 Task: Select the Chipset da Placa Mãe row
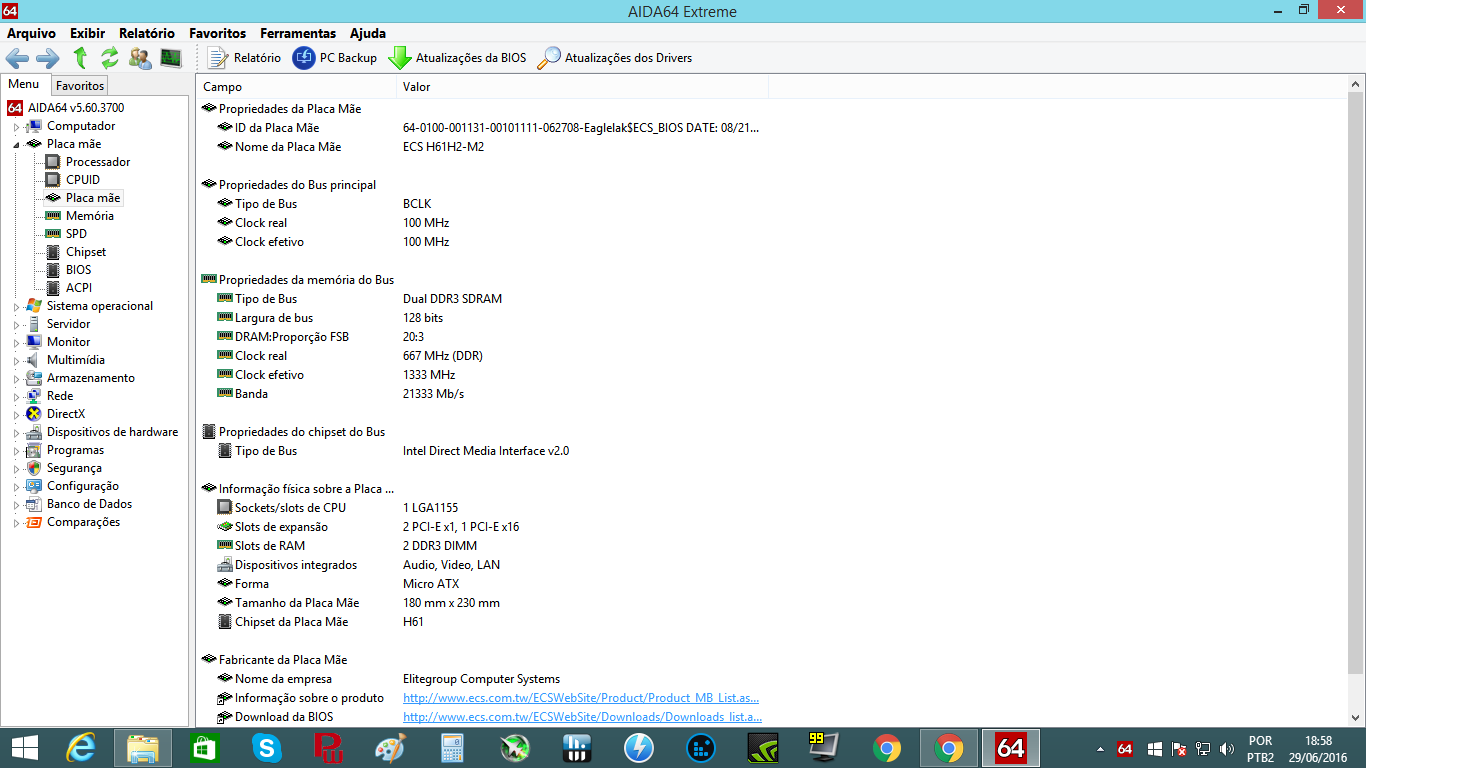pos(772,622)
